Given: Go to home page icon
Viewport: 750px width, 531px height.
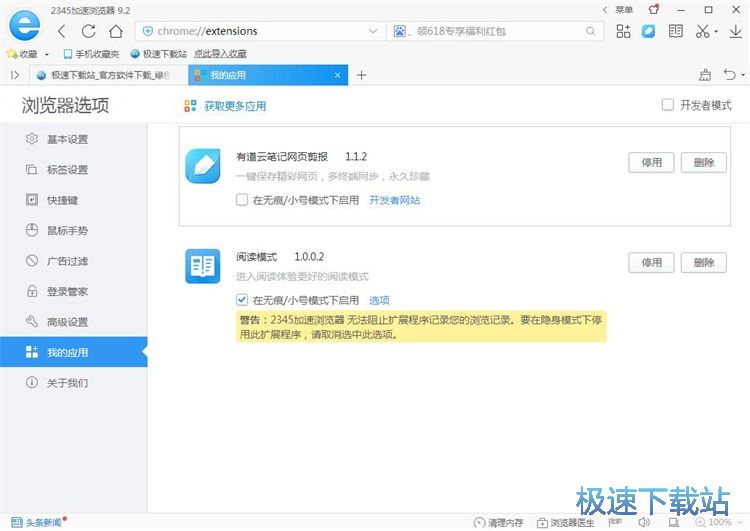Looking at the screenshot, I should (x=116, y=32).
